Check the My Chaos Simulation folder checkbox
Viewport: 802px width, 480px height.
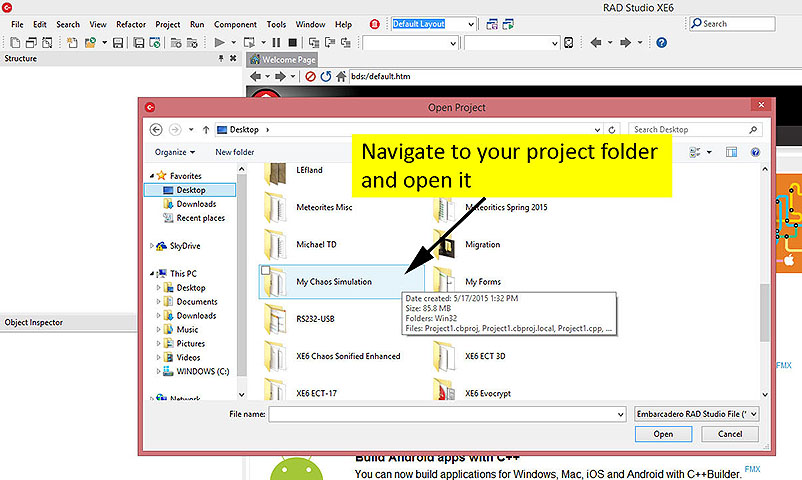click(x=265, y=270)
